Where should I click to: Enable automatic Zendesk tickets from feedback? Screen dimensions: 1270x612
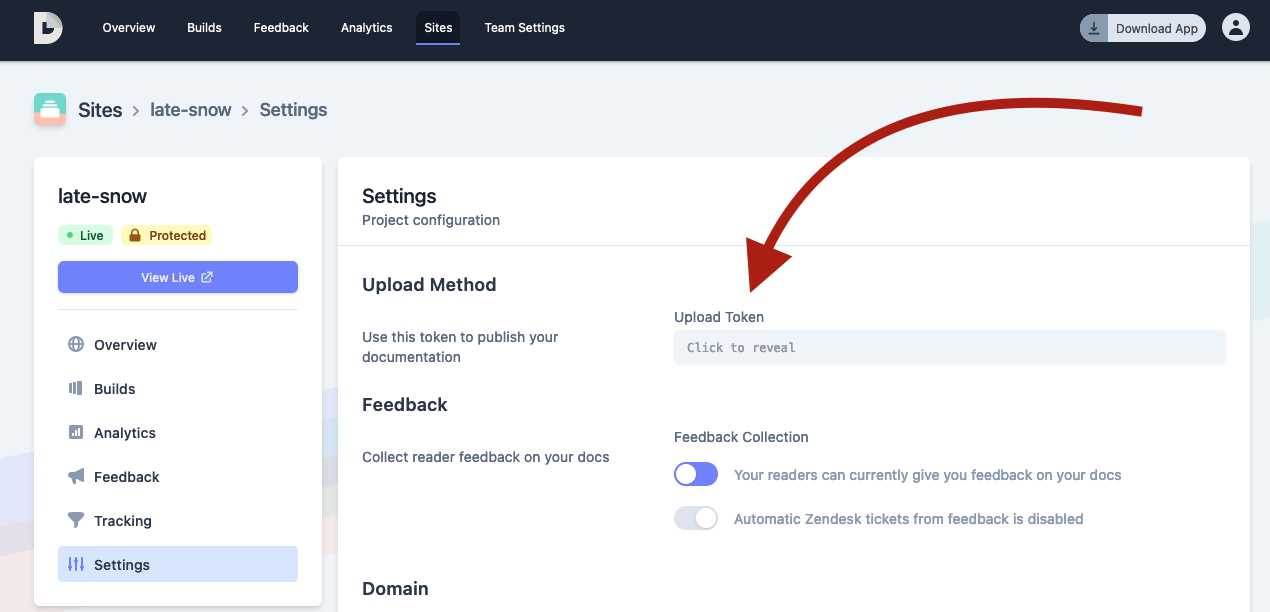pyautogui.click(x=696, y=518)
